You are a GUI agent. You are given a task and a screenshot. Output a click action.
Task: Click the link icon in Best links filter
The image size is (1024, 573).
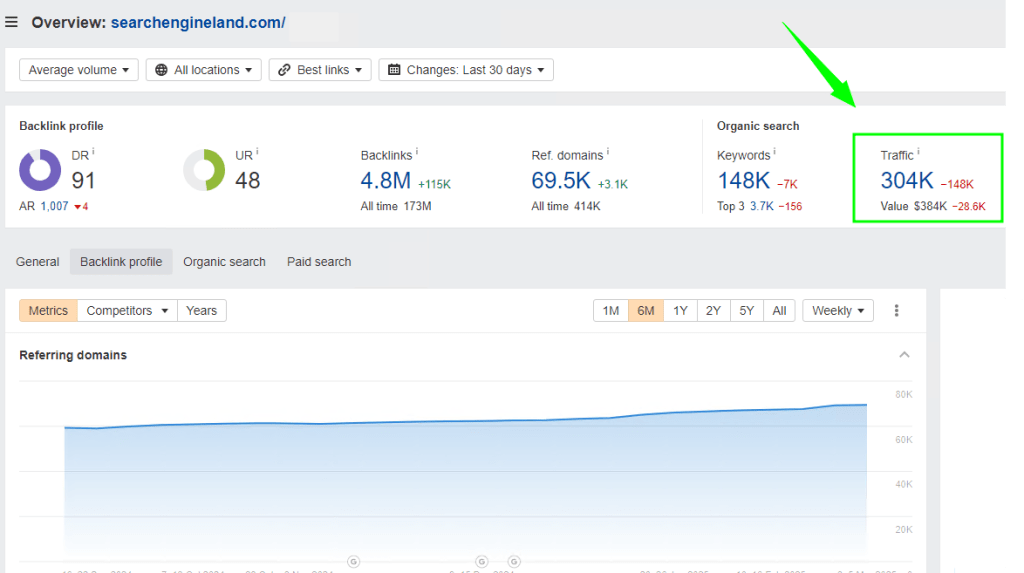click(284, 70)
